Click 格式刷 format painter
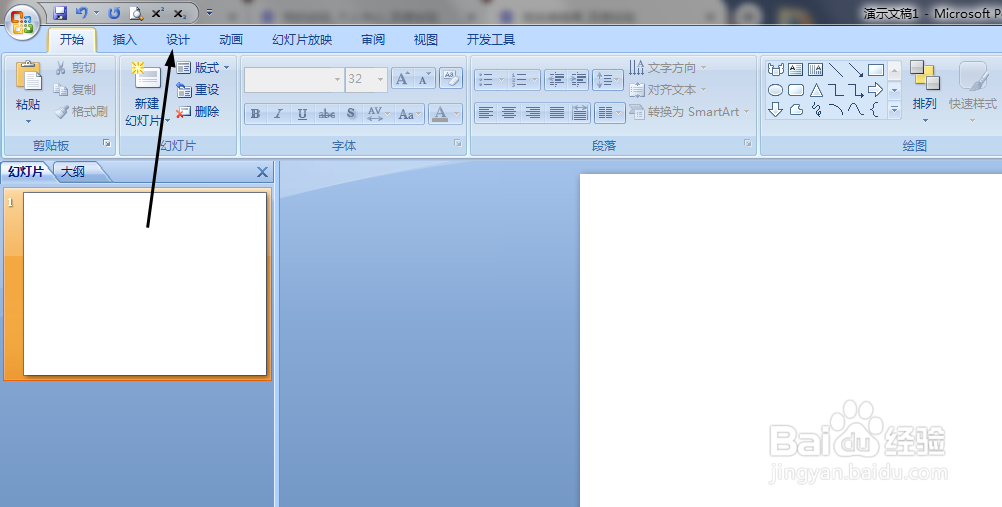 (81, 112)
